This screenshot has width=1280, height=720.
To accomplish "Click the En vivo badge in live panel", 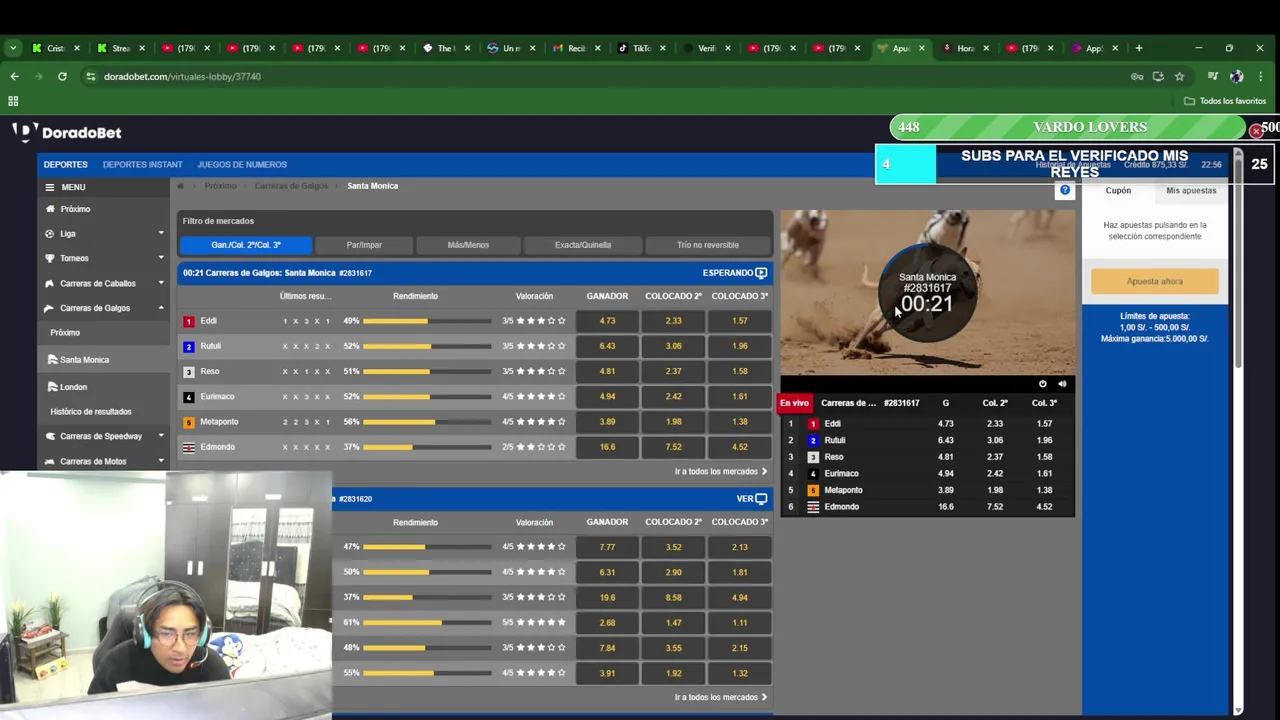I will tap(794, 403).
